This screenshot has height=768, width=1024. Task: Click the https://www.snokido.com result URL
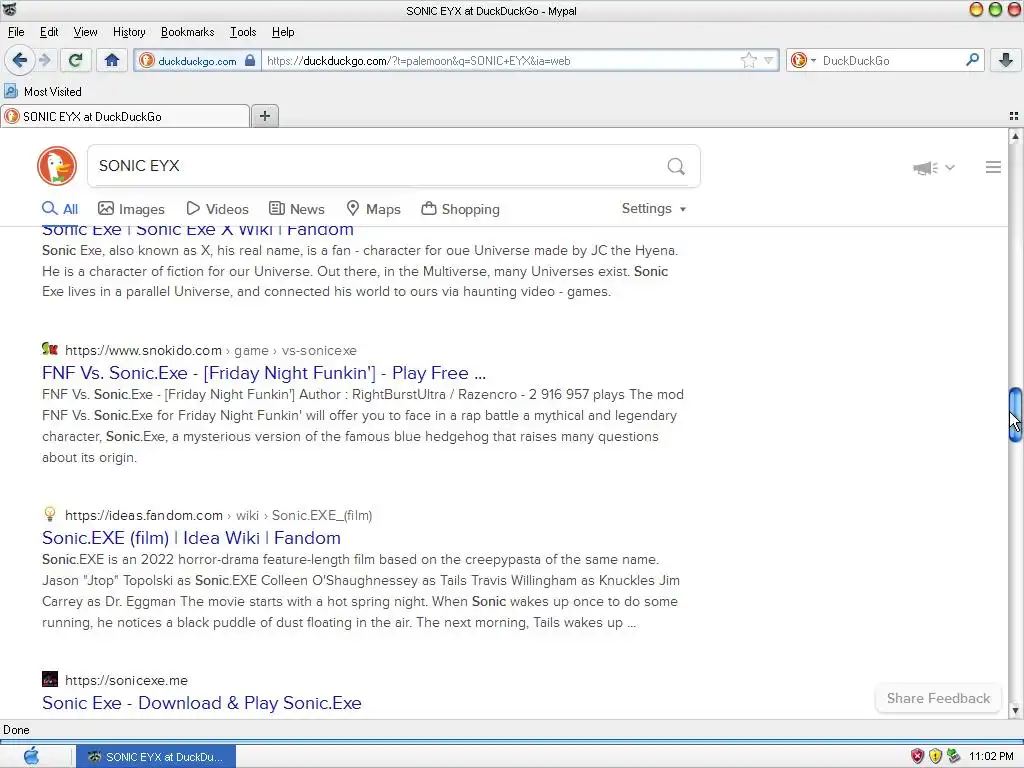click(143, 350)
